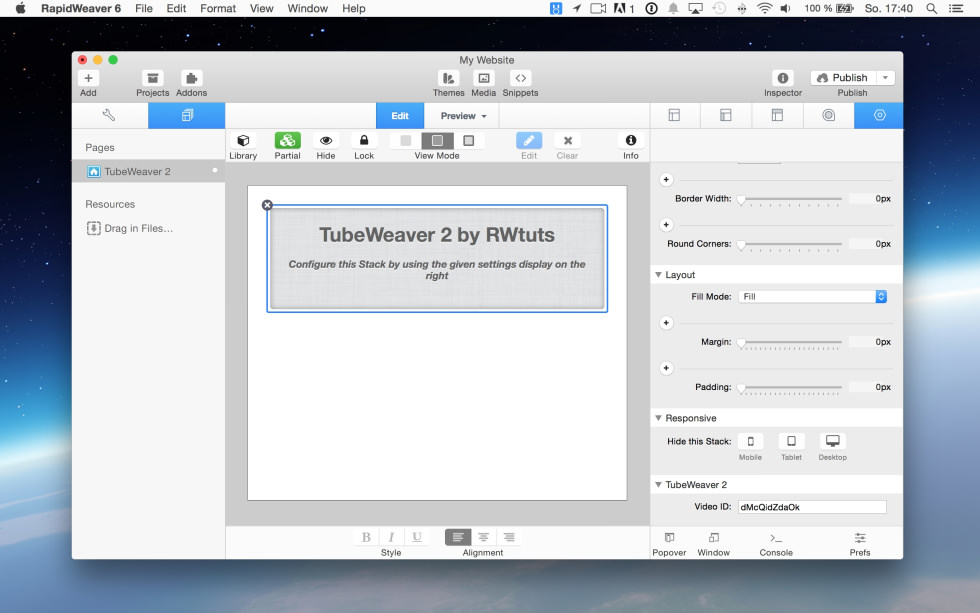
Task: Select the TubeWeaver 2 page
Action: [149, 171]
